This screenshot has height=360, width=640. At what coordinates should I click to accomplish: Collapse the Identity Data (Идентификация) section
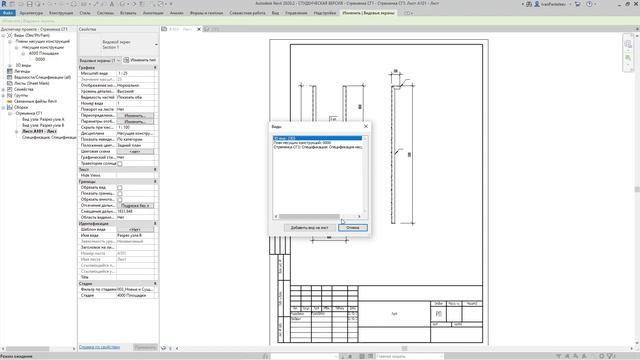pos(155,223)
